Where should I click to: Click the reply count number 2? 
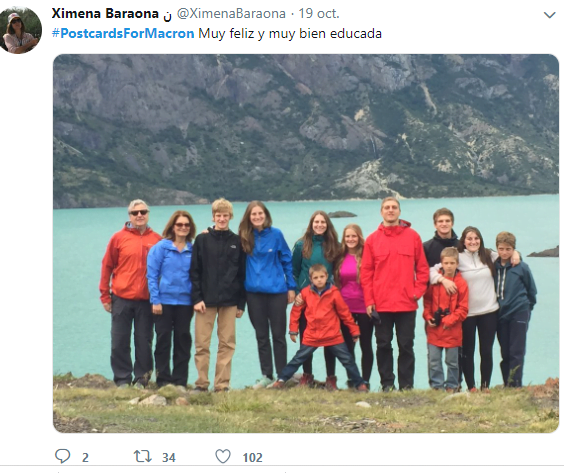(x=85, y=458)
